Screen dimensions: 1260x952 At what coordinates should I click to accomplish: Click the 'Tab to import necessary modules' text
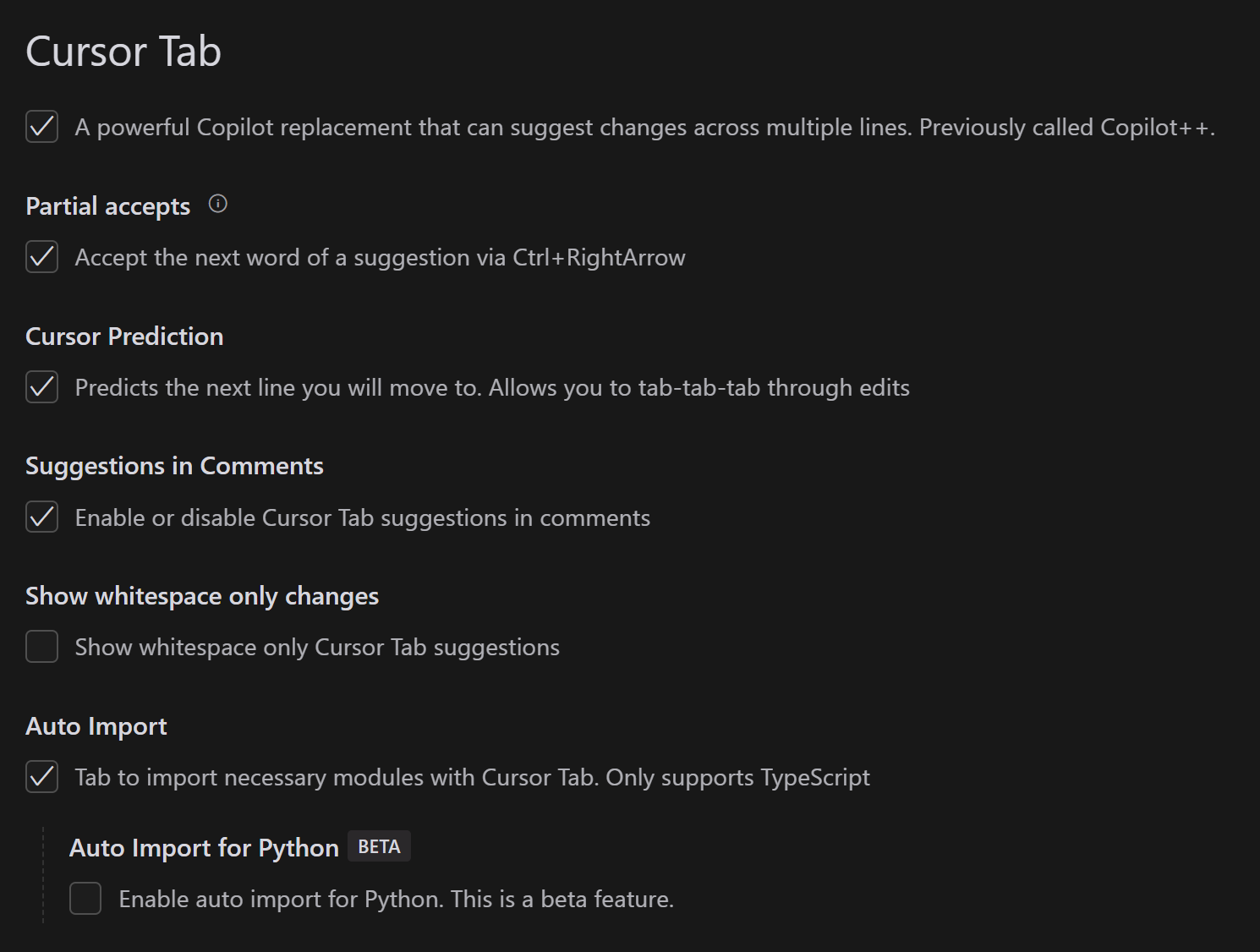coord(472,778)
